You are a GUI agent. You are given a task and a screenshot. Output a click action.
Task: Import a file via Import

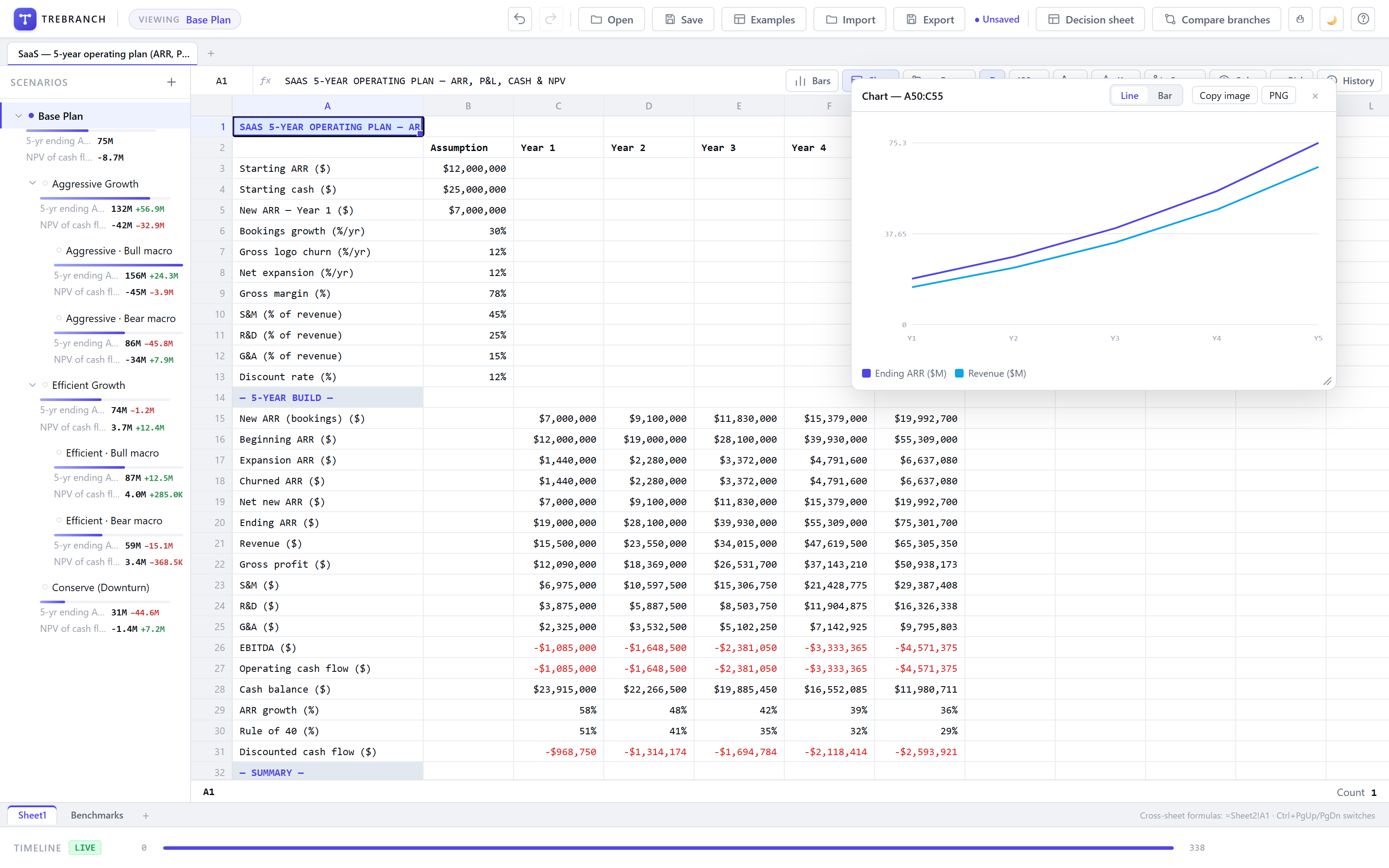click(x=850, y=19)
